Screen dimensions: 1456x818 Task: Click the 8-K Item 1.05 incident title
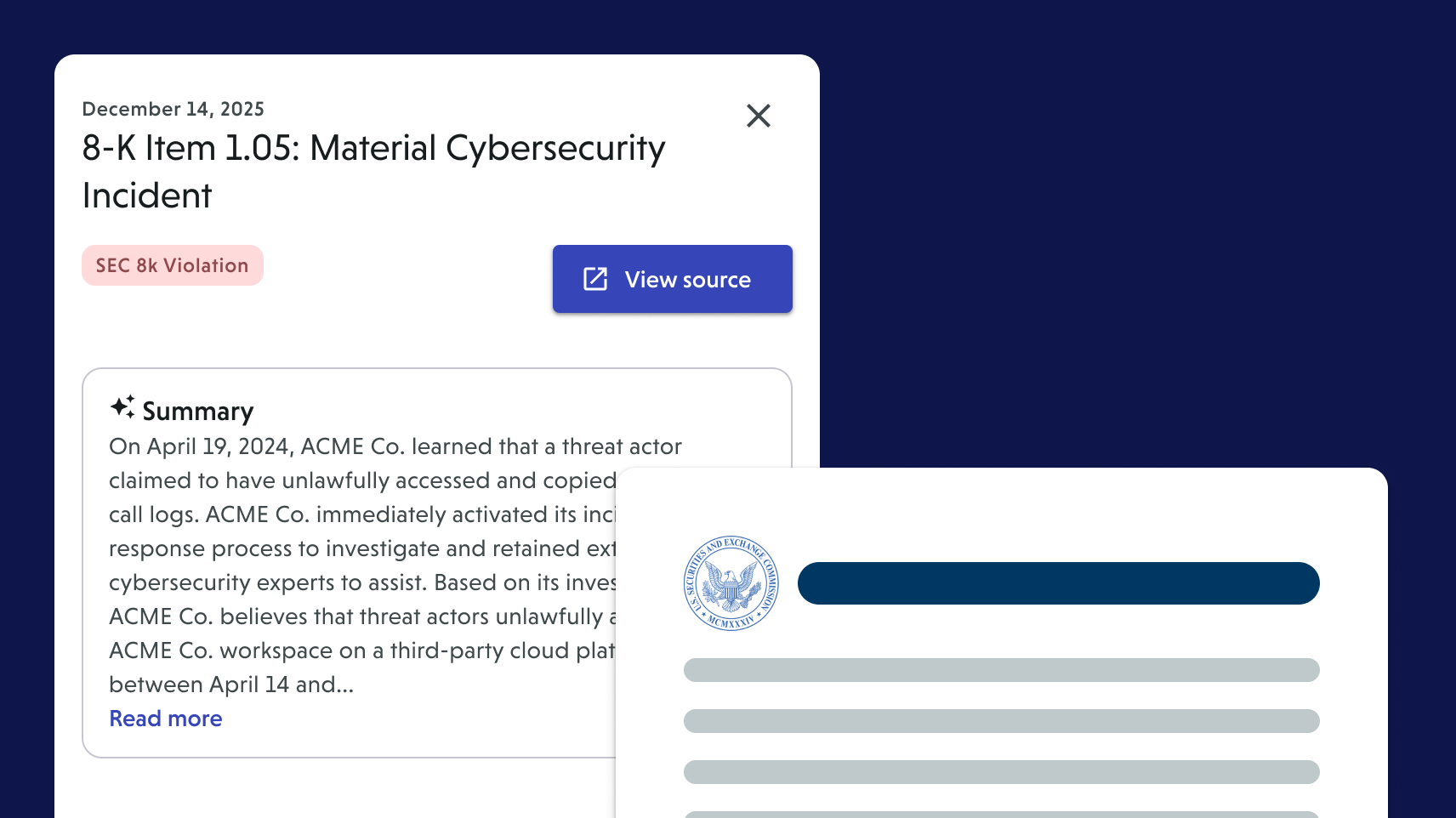(x=373, y=149)
